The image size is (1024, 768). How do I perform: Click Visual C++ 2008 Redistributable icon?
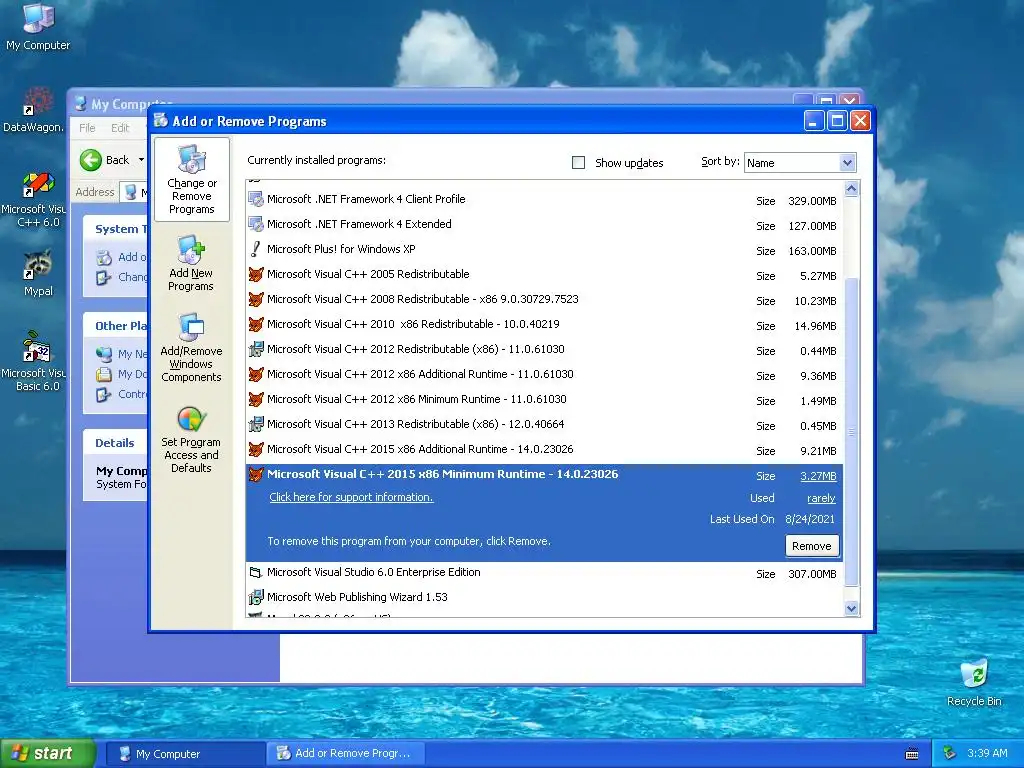pyautogui.click(x=256, y=299)
